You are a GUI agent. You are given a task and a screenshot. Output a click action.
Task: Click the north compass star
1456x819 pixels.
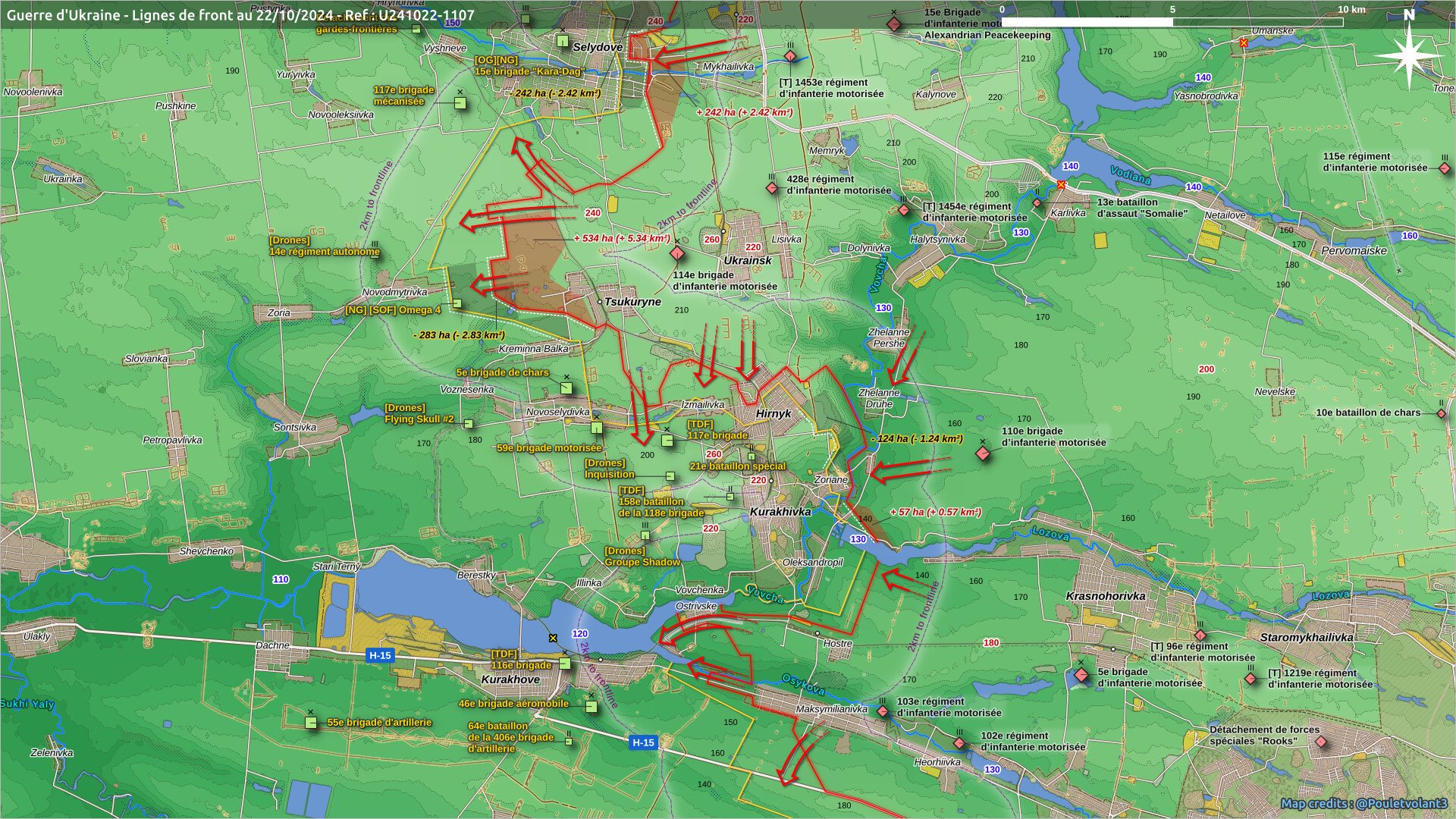(1409, 56)
